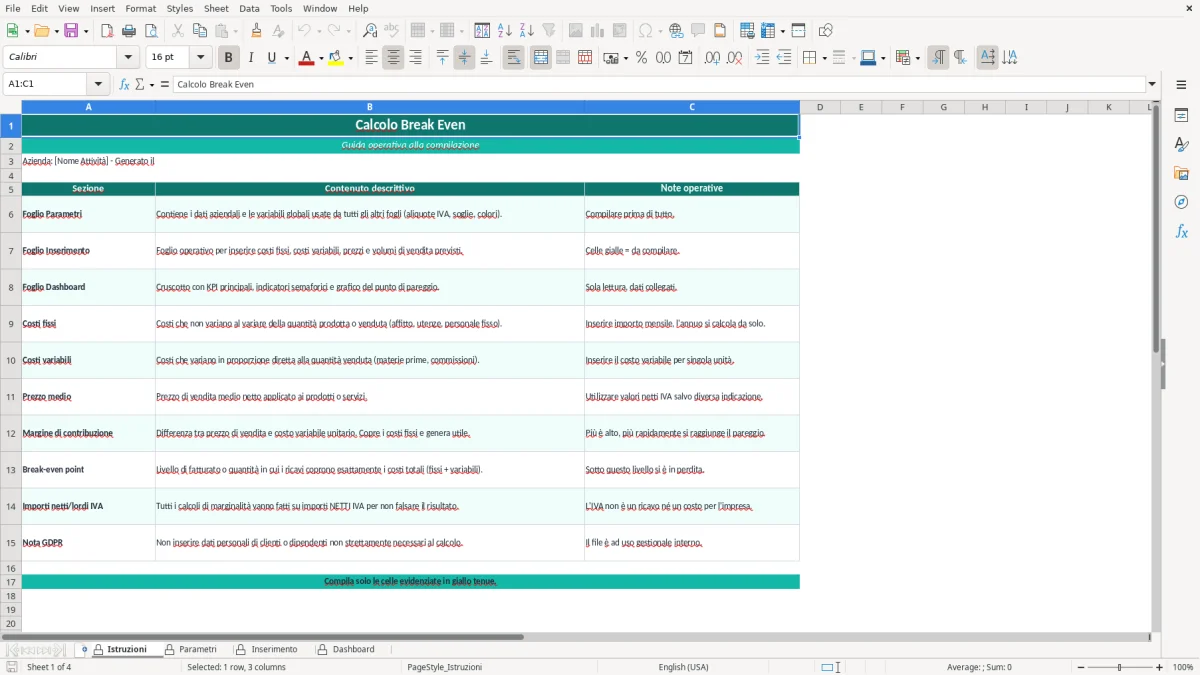Click the Increase Indent icon
This screenshot has width=1200, height=675.
[x=762, y=58]
